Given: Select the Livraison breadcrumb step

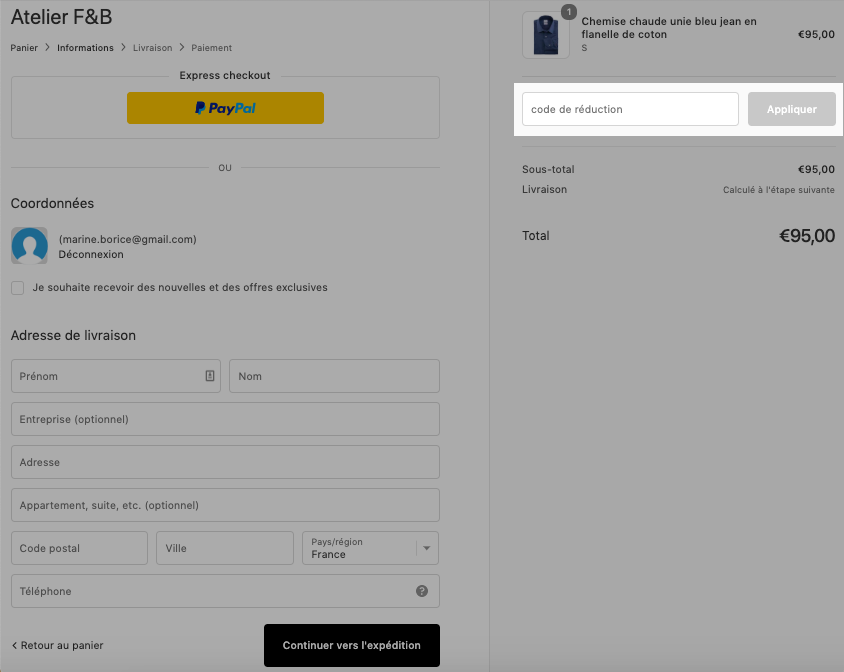Looking at the screenshot, I should click(153, 48).
